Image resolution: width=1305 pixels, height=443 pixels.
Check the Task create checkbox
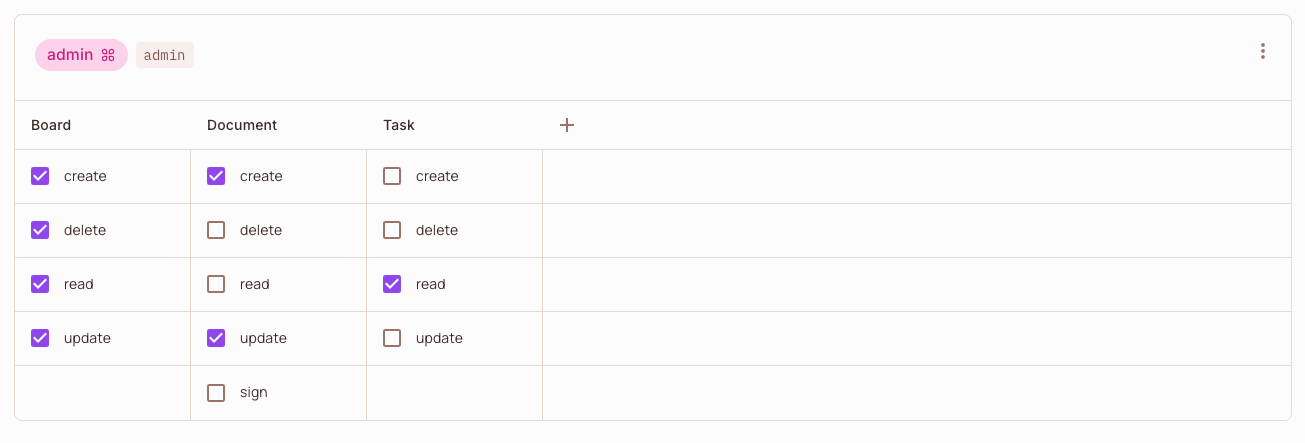pyautogui.click(x=392, y=176)
